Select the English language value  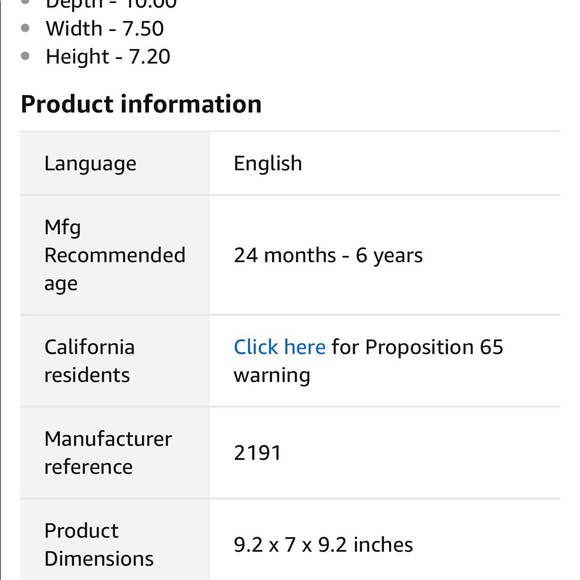(268, 163)
